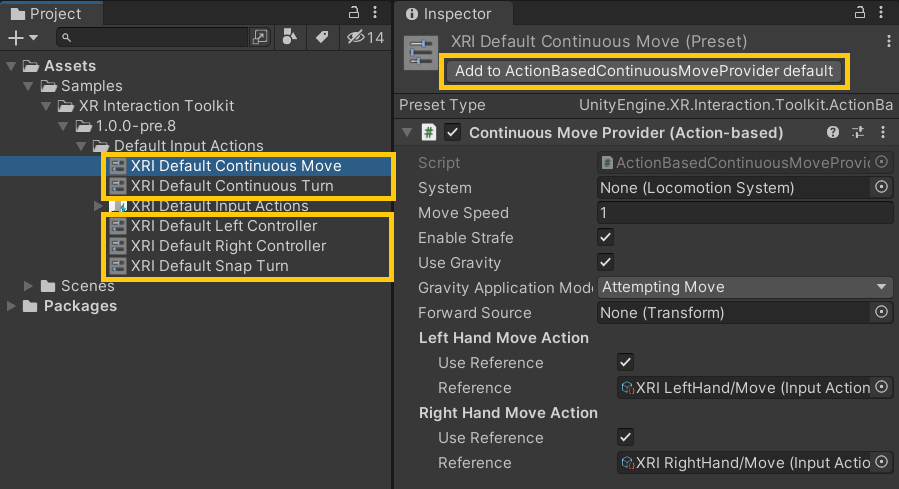The image size is (899, 489).
Task: Click the Move Speed value field
Action: coord(745,213)
